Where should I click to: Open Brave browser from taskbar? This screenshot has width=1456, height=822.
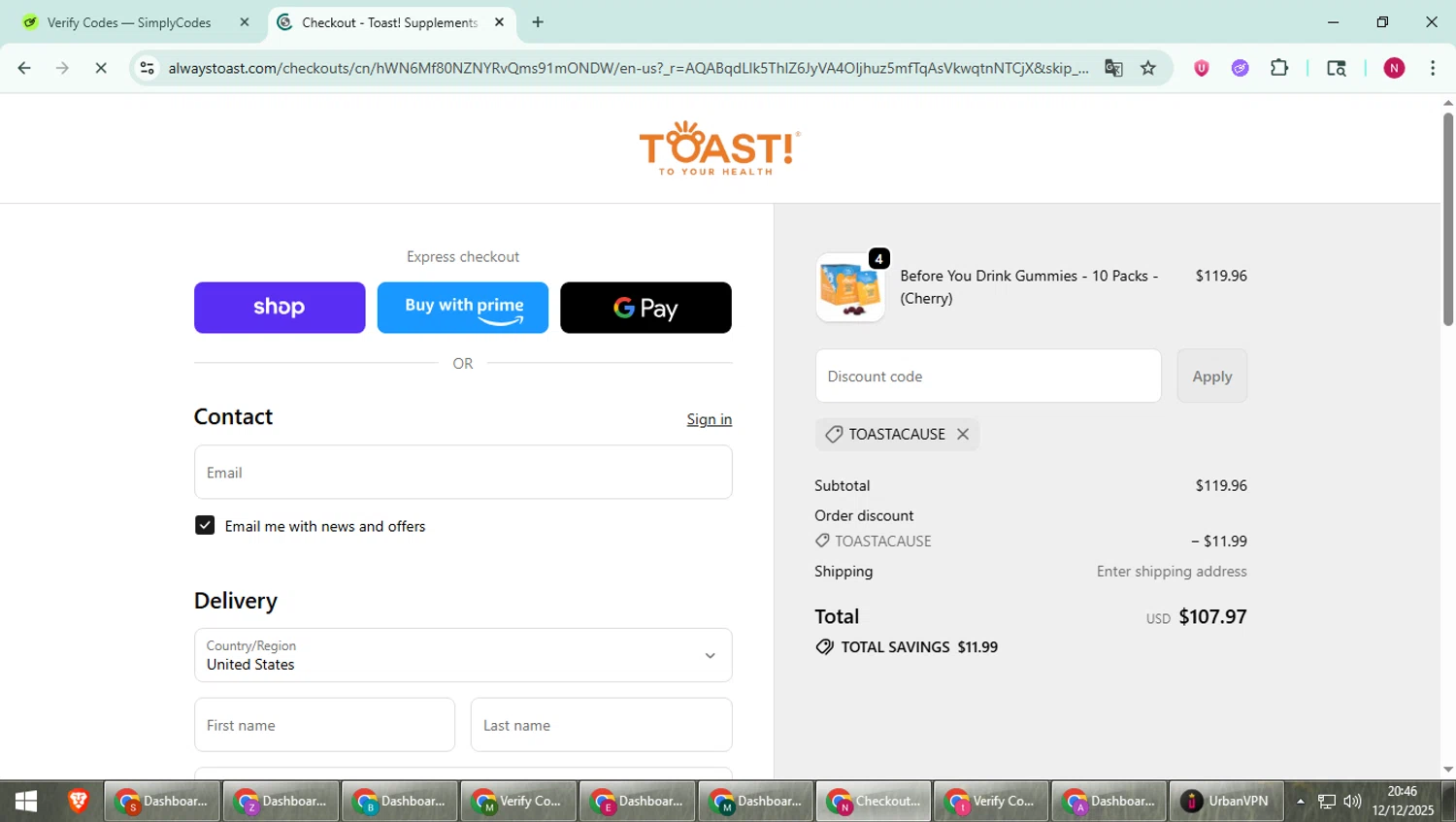(78, 801)
